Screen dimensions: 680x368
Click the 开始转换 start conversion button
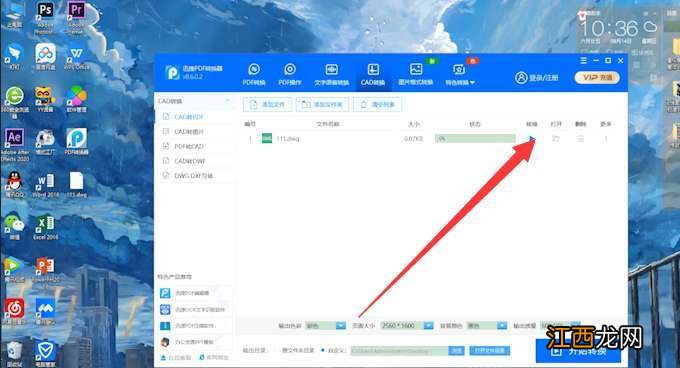[x=579, y=352]
